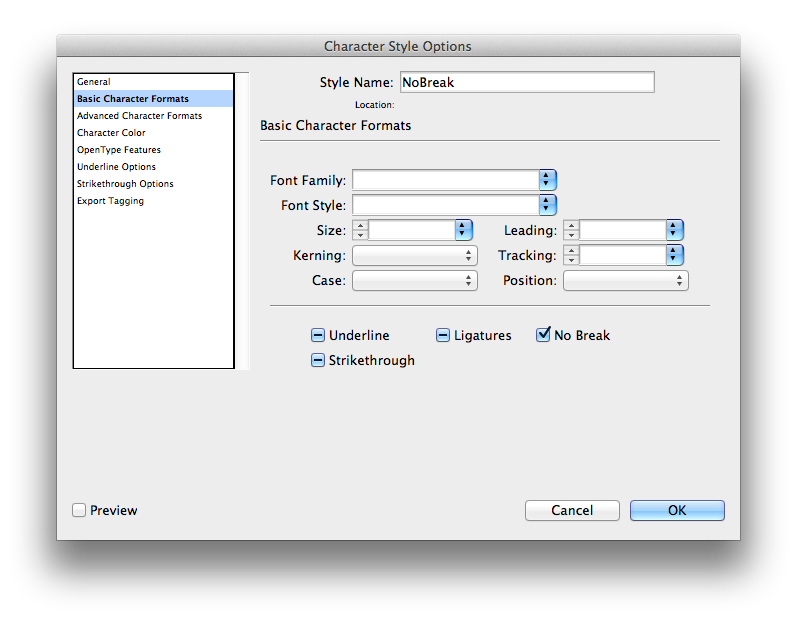This screenshot has width=797, height=619.
Task: Toggle the Ligatures checkbox
Action: pyautogui.click(x=443, y=336)
